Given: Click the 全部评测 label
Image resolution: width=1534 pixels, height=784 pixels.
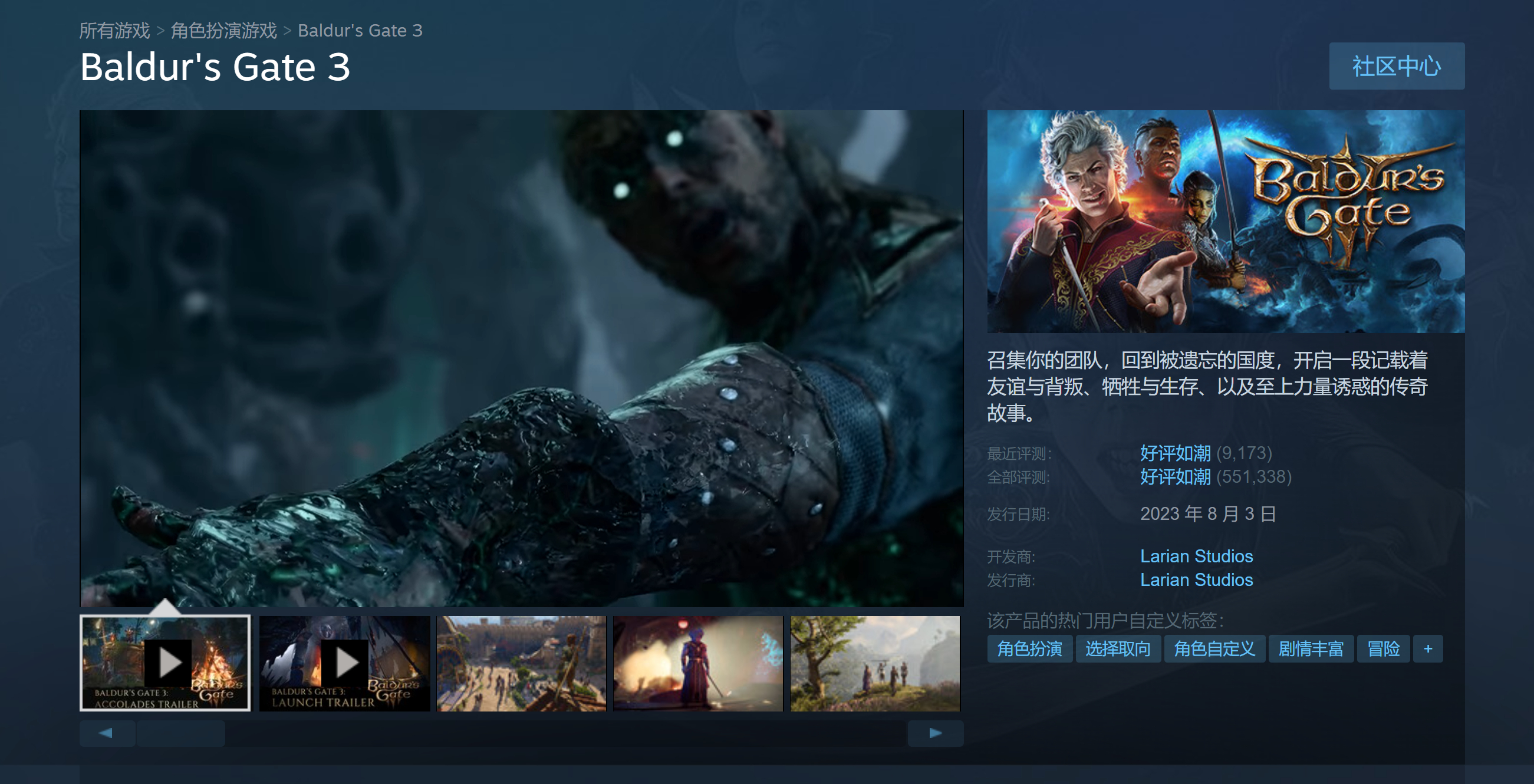Looking at the screenshot, I should (x=1019, y=477).
